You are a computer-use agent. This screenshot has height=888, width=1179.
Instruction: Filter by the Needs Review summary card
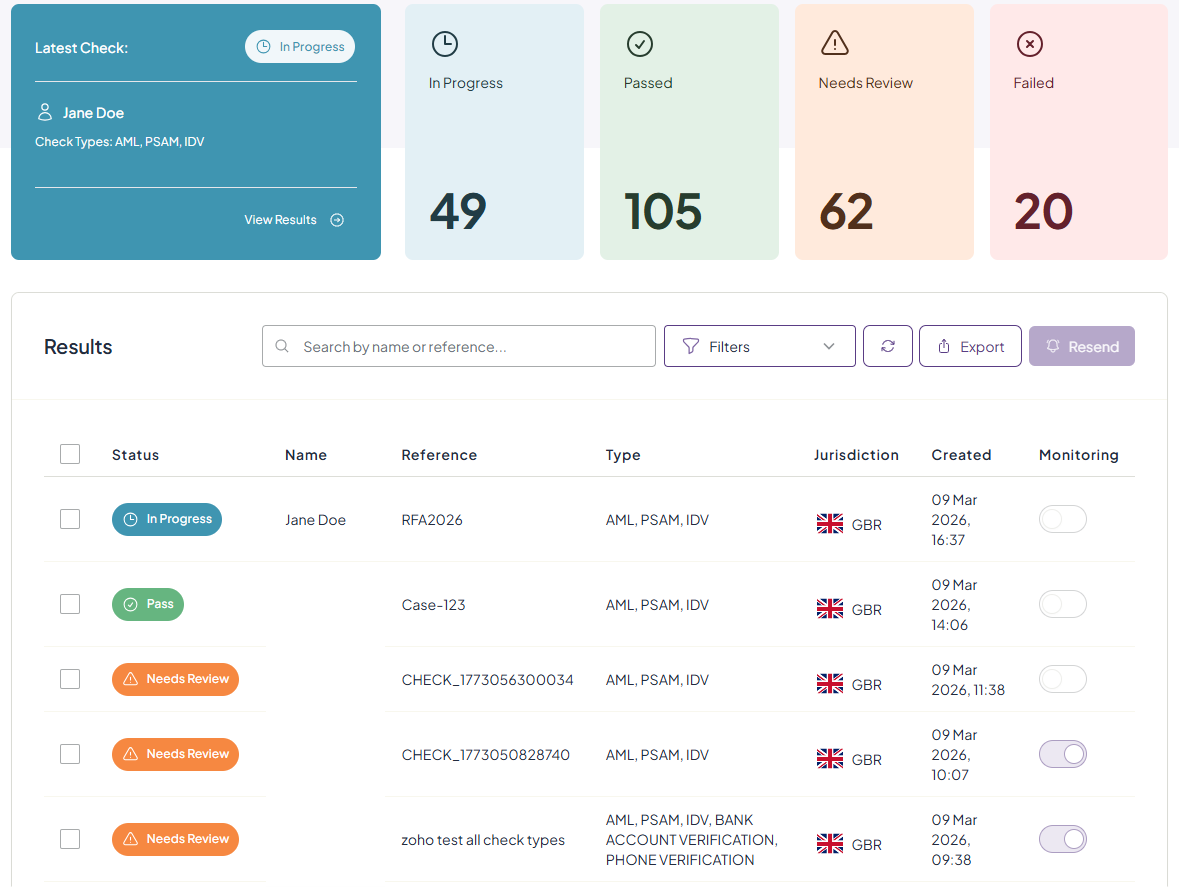pyautogui.click(x=884, y=132)
